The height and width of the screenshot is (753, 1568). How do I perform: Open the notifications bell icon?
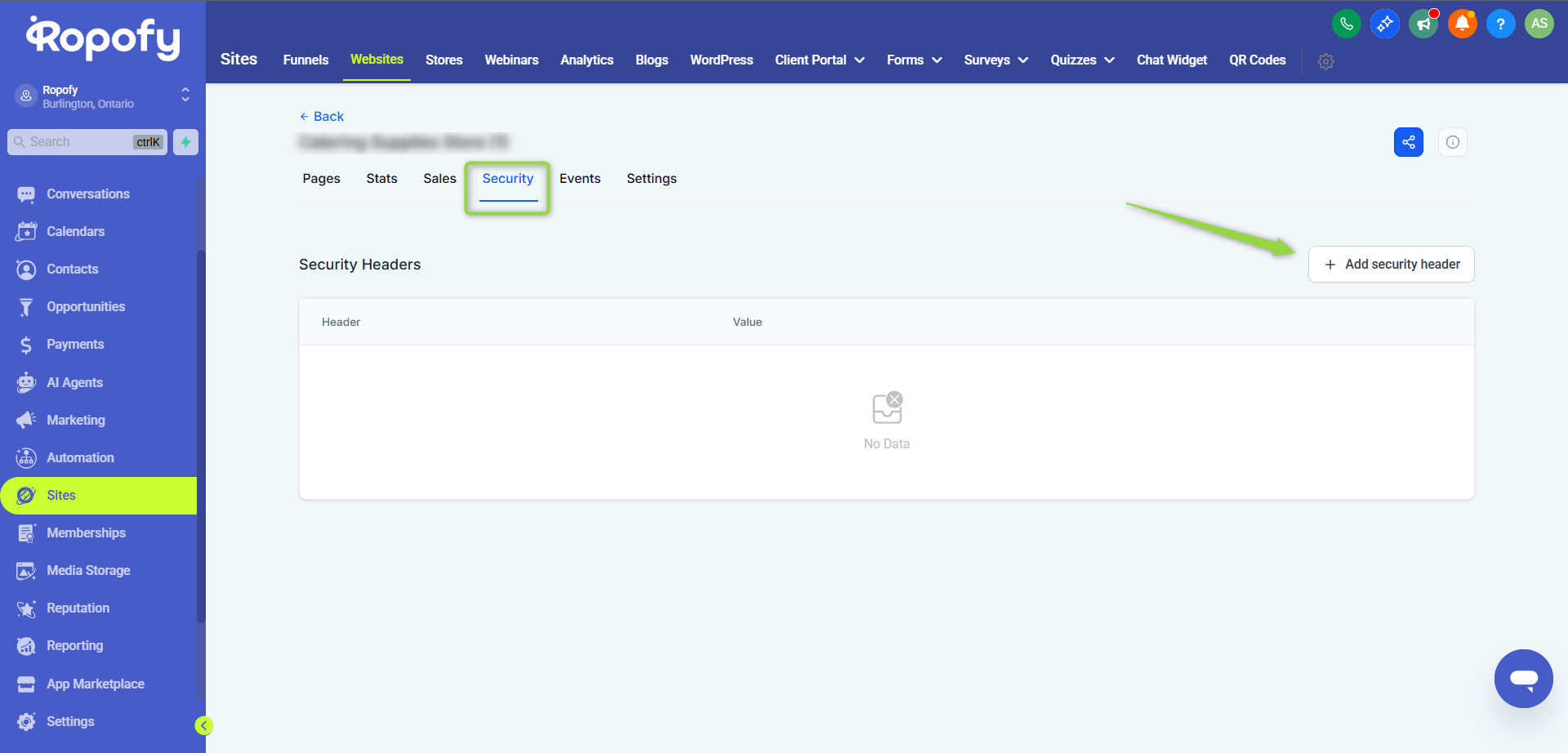click(x=1462, y=24)
